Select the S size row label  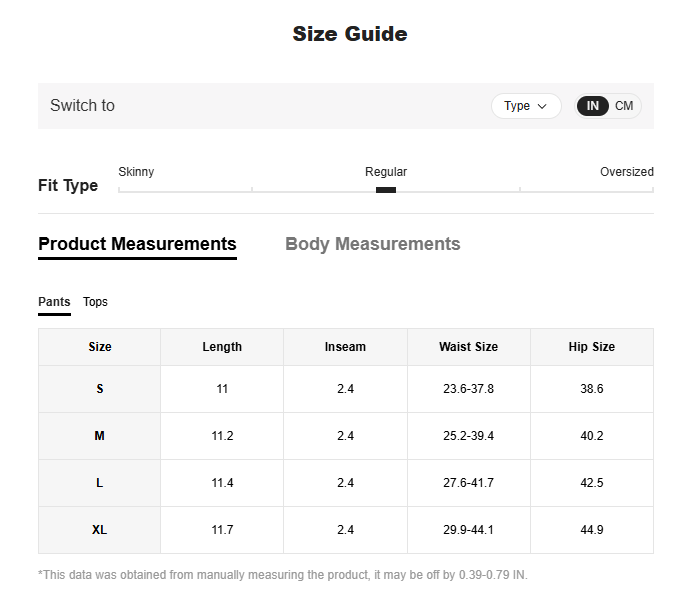tap(100, 389)
